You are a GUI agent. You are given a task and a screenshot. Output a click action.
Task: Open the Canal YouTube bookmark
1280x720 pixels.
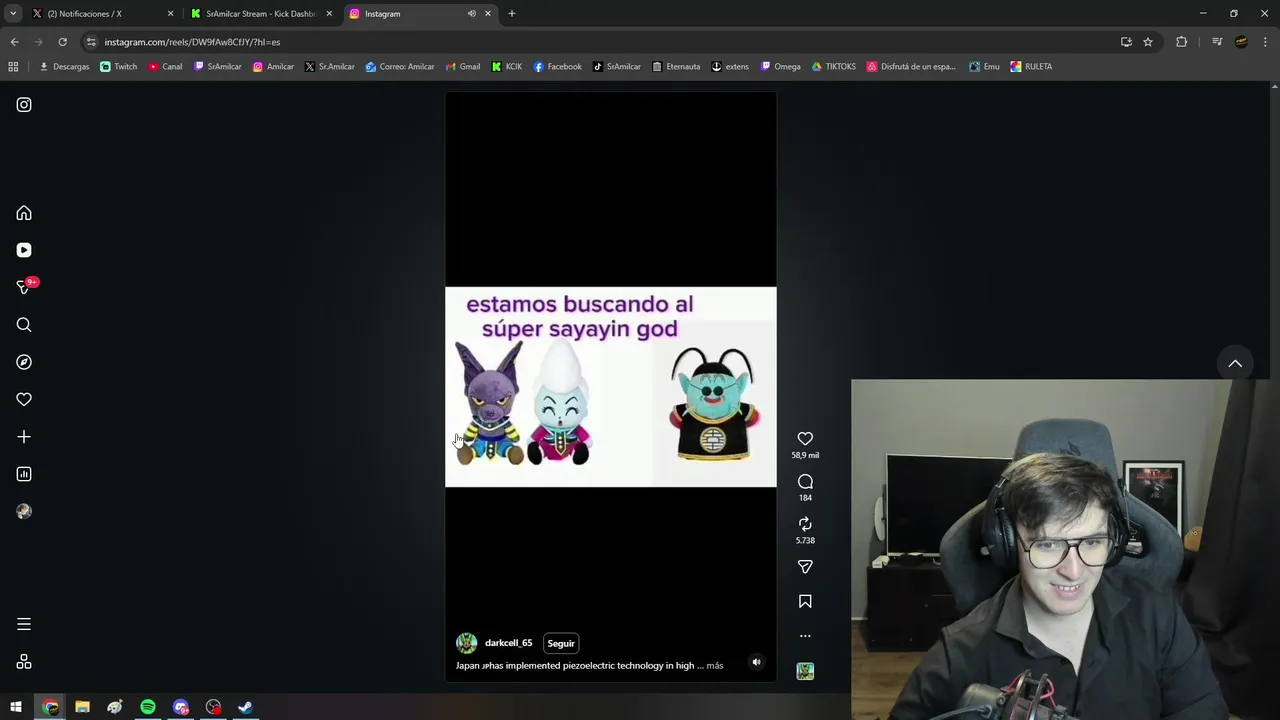[x=165, y=67]
